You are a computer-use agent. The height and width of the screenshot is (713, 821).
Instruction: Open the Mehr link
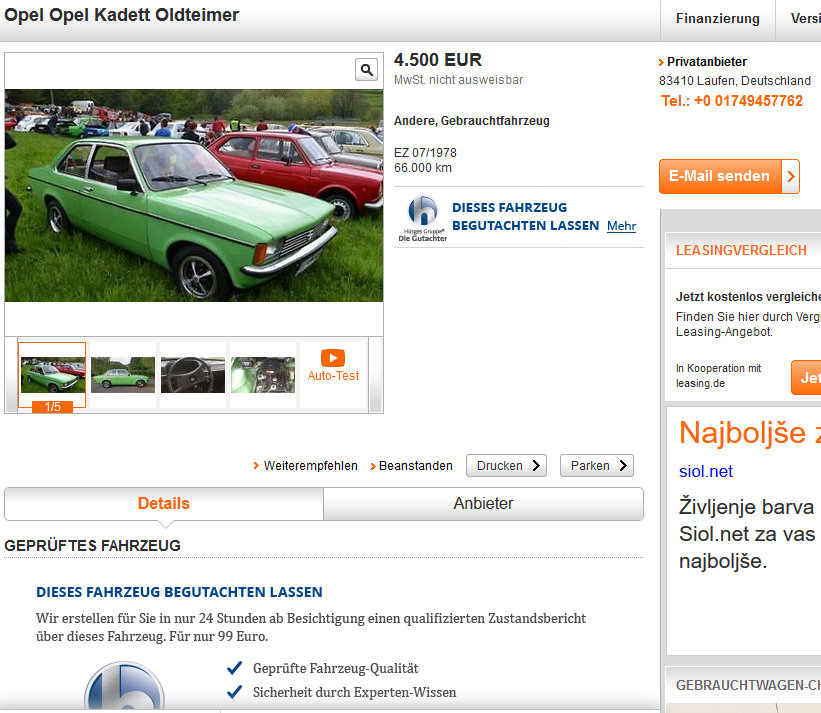[622, 226]
